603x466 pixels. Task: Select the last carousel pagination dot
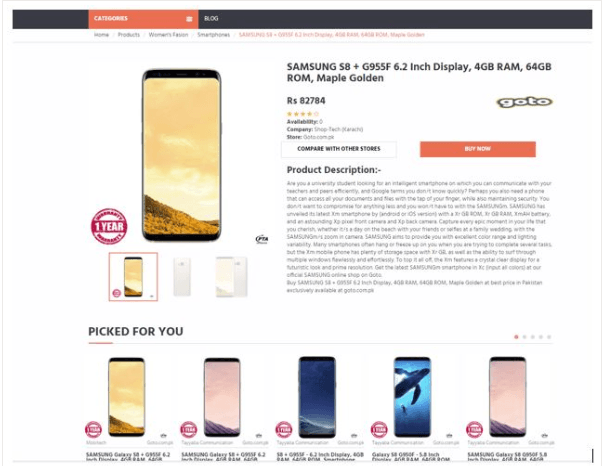click(x=549, y=337)
